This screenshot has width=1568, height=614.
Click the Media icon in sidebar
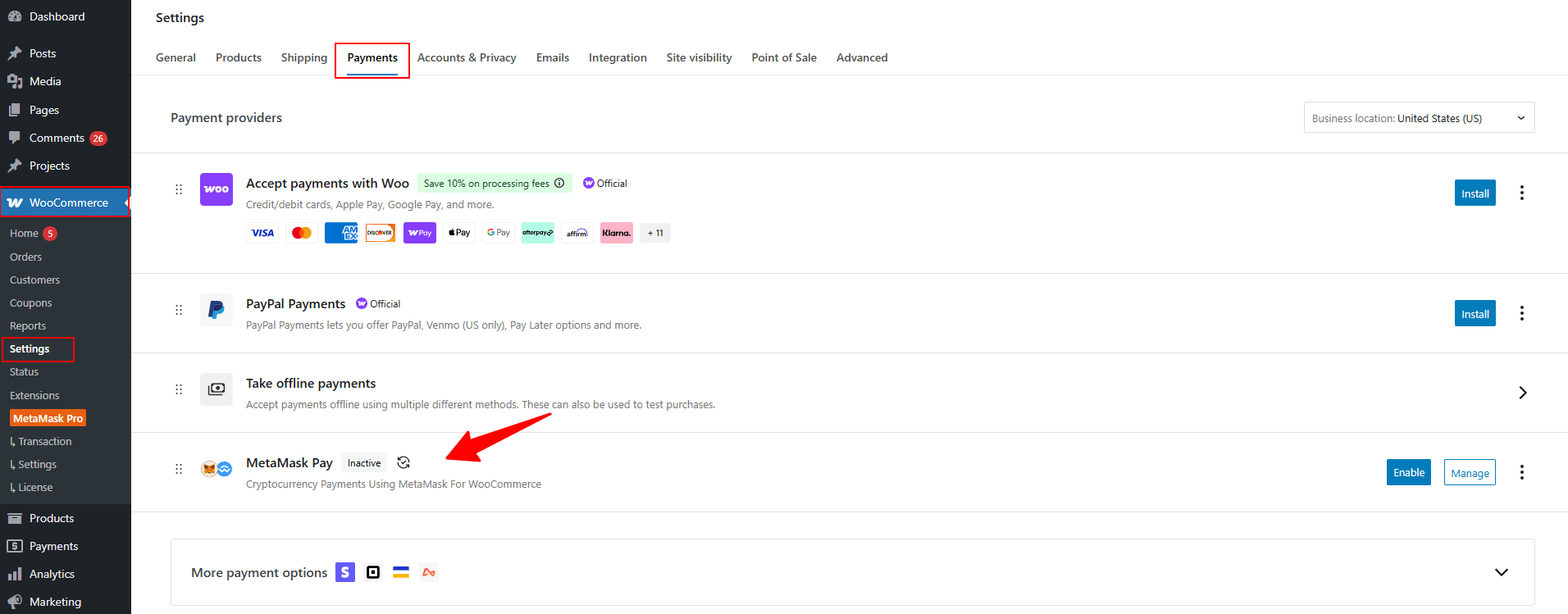[15, 81]
